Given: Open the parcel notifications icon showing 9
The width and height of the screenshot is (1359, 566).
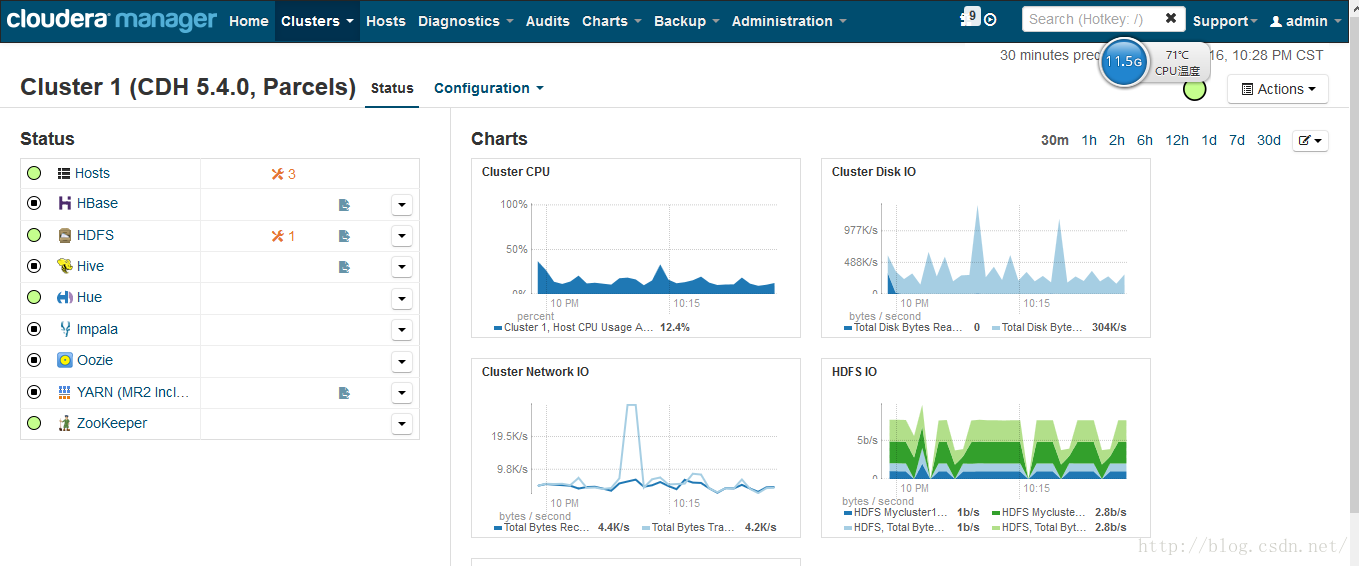Looking at the screenshot, I should pos(969,17).
